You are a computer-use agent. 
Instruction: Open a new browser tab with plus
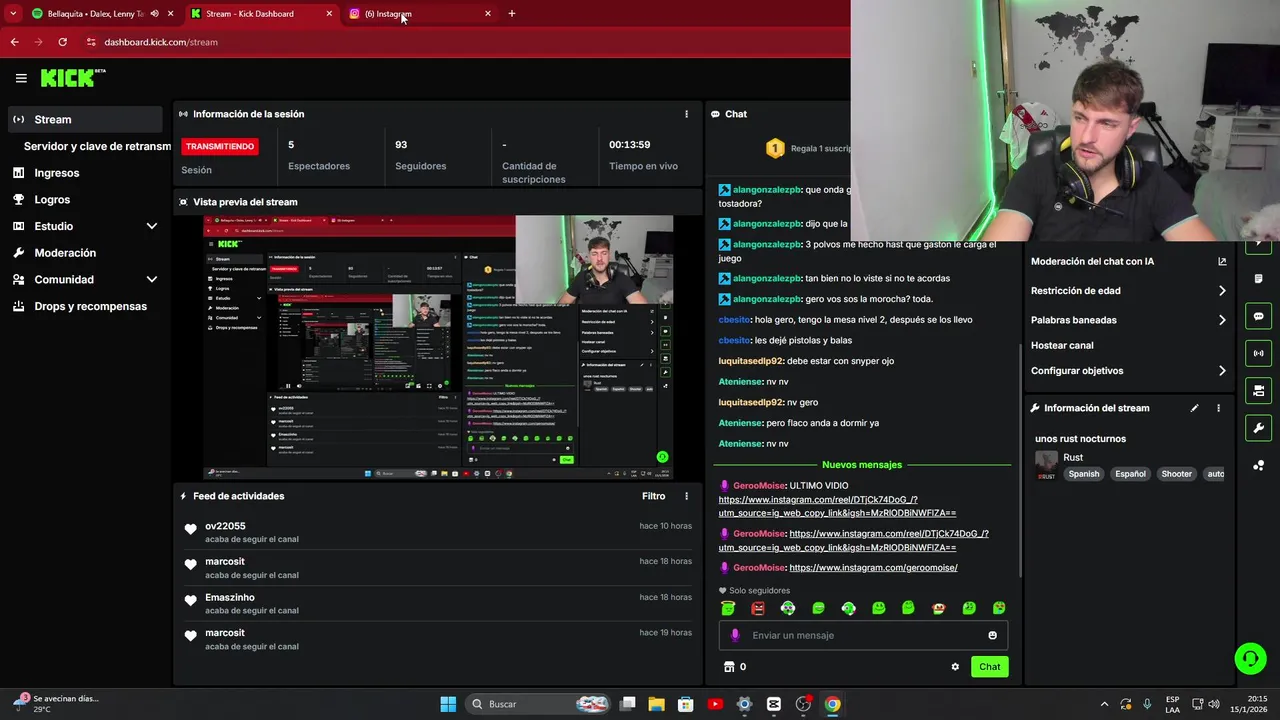pos(512,14)
